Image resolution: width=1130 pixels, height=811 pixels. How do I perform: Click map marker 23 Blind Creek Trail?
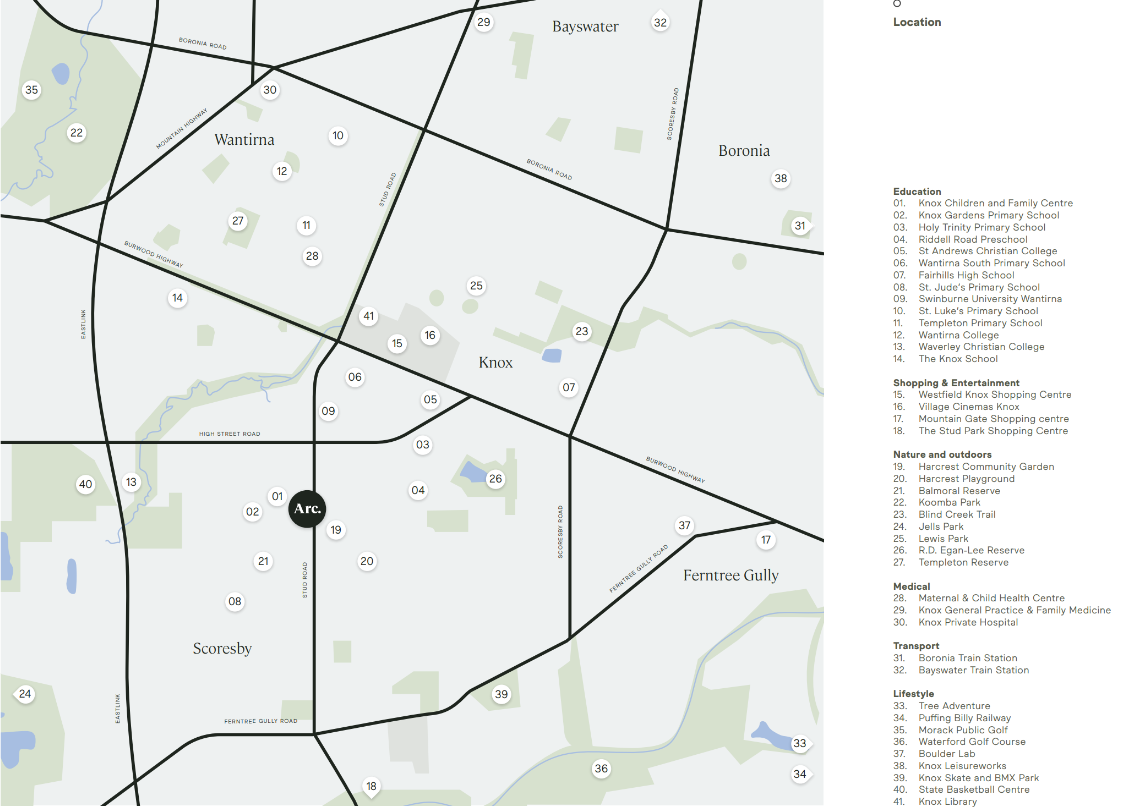[x=582, y=332]
